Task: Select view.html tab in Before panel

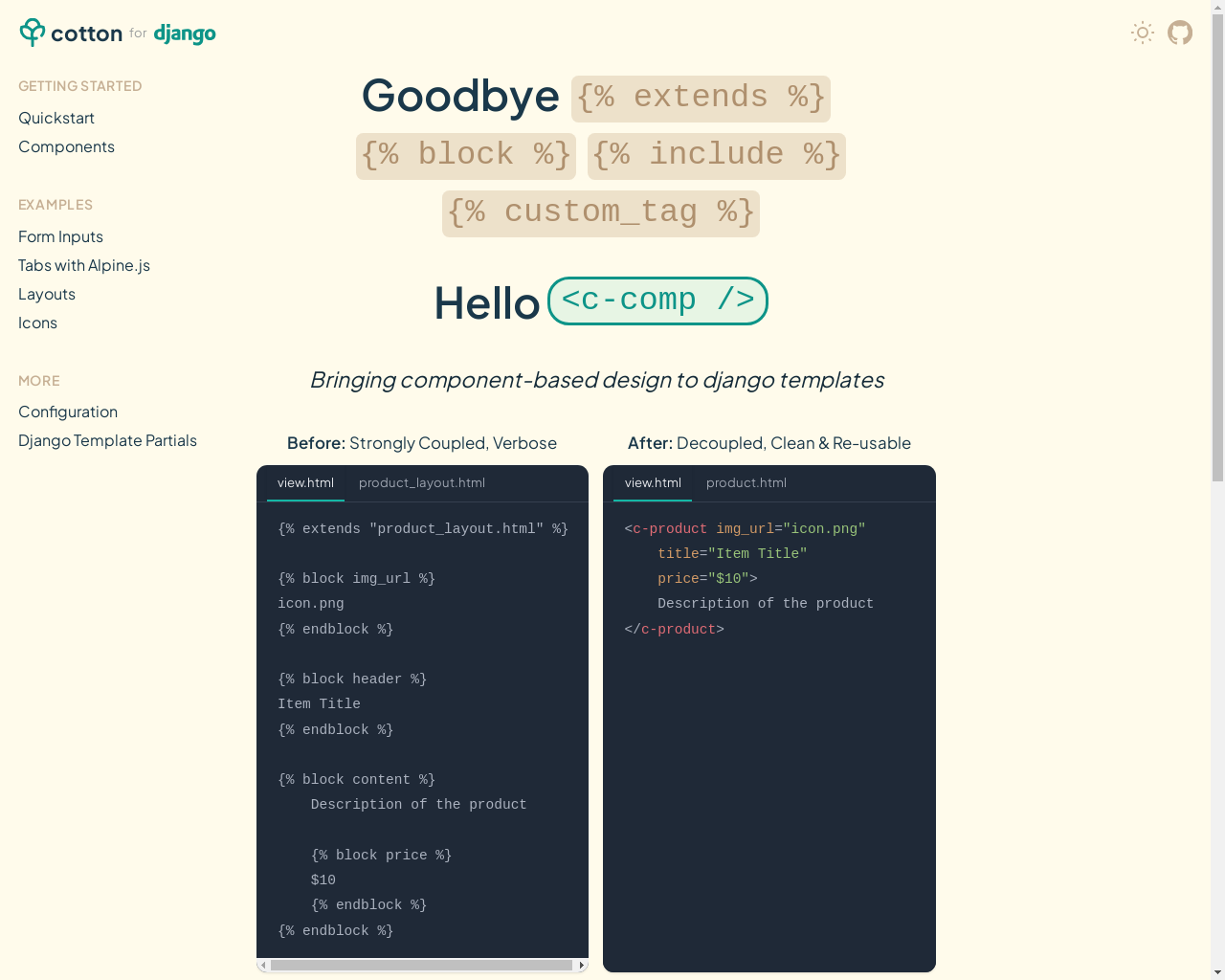Action: [305, 482]
